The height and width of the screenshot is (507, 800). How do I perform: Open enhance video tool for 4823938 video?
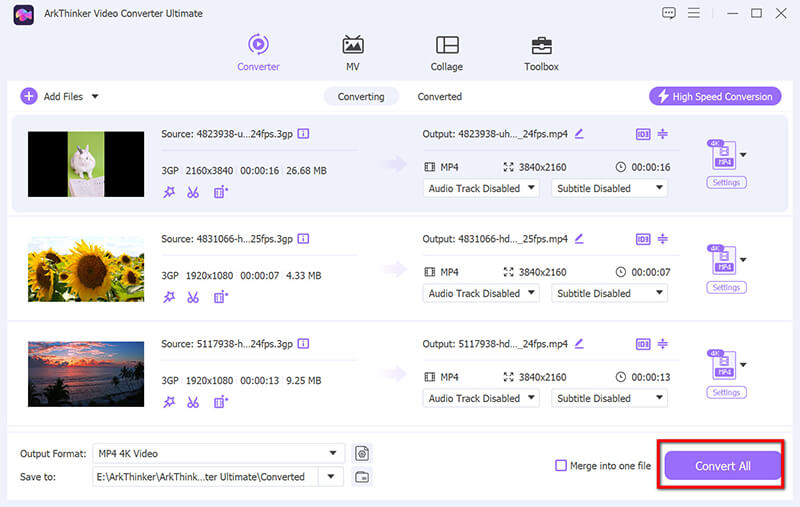(x=220, y=192)
